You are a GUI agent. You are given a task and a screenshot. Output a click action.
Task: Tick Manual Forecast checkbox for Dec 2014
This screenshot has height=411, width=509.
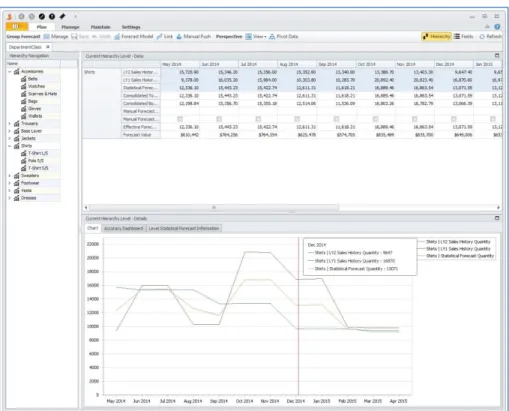tap(454, 119)
